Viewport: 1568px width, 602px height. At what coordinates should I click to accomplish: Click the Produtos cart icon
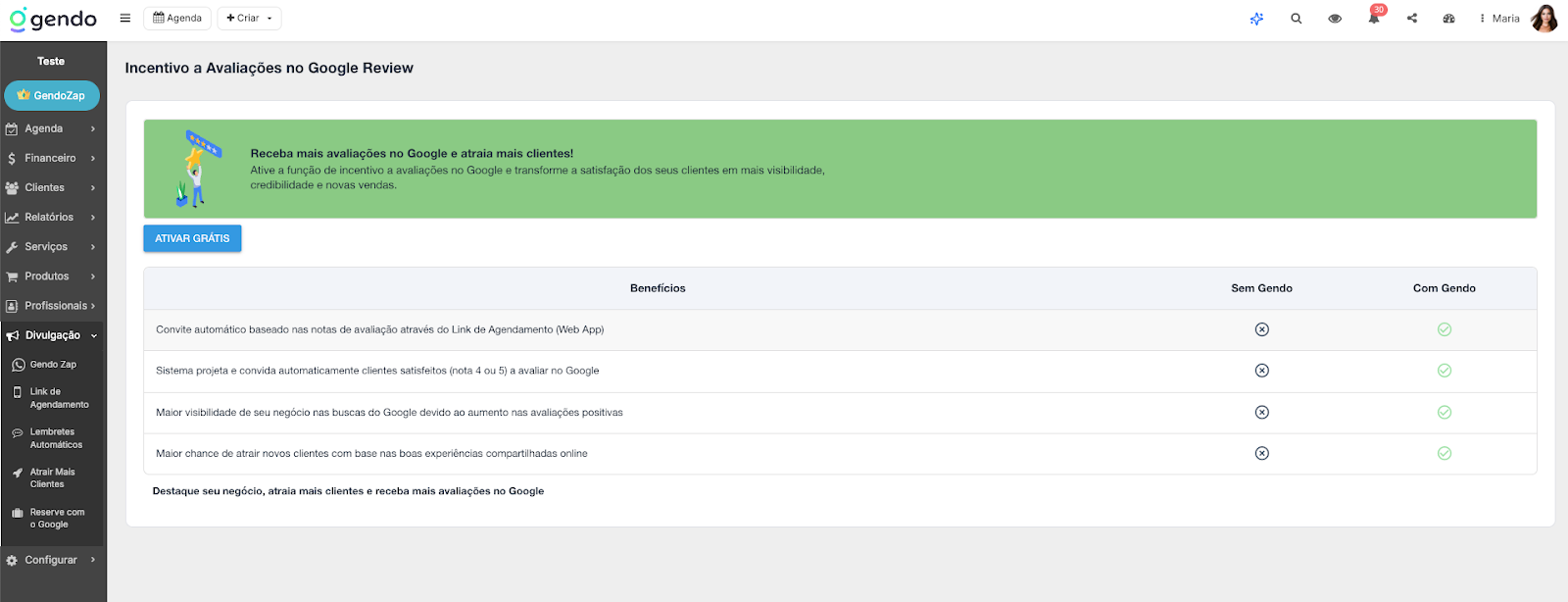12,277
